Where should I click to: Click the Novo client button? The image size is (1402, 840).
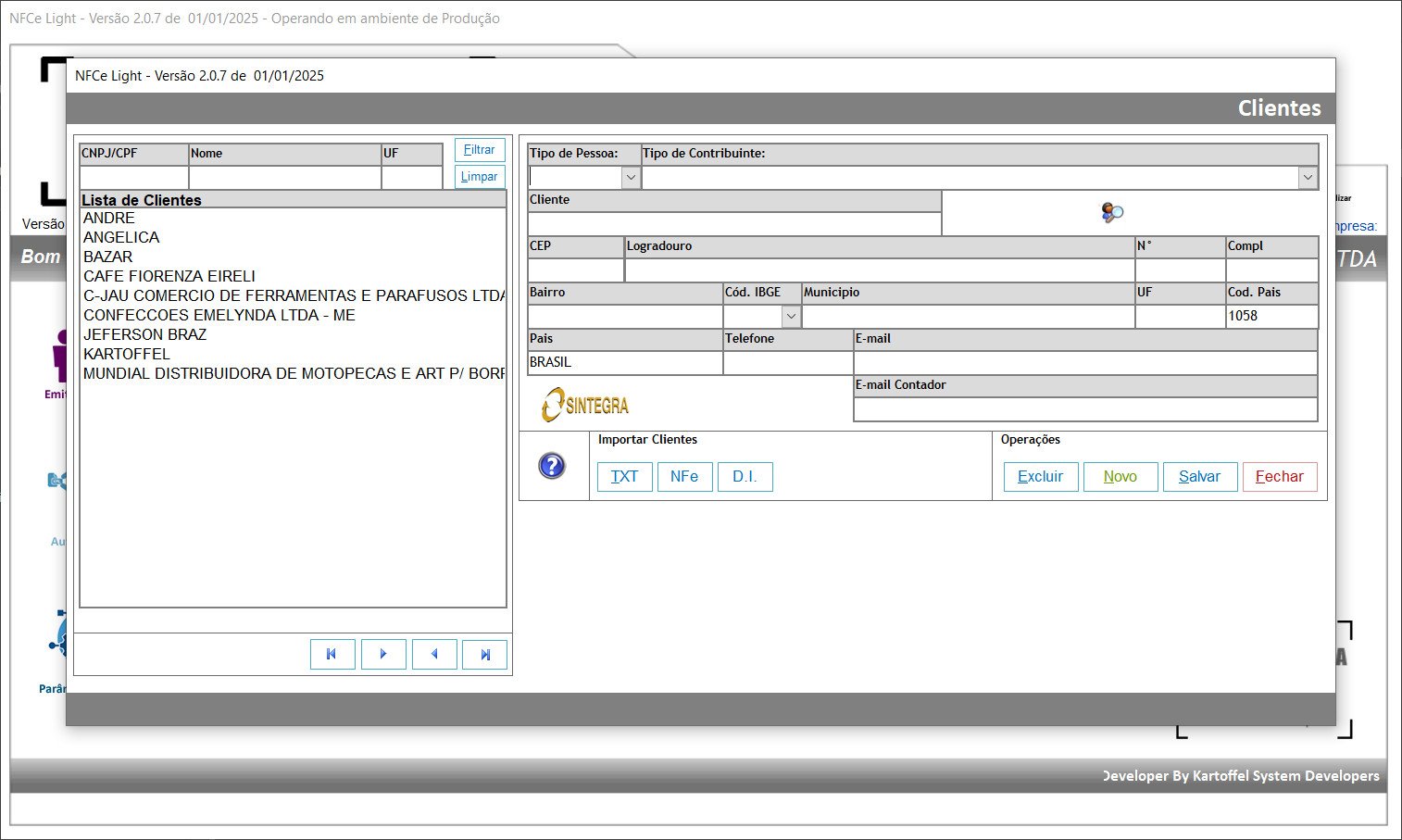[x=1120, y=477]
